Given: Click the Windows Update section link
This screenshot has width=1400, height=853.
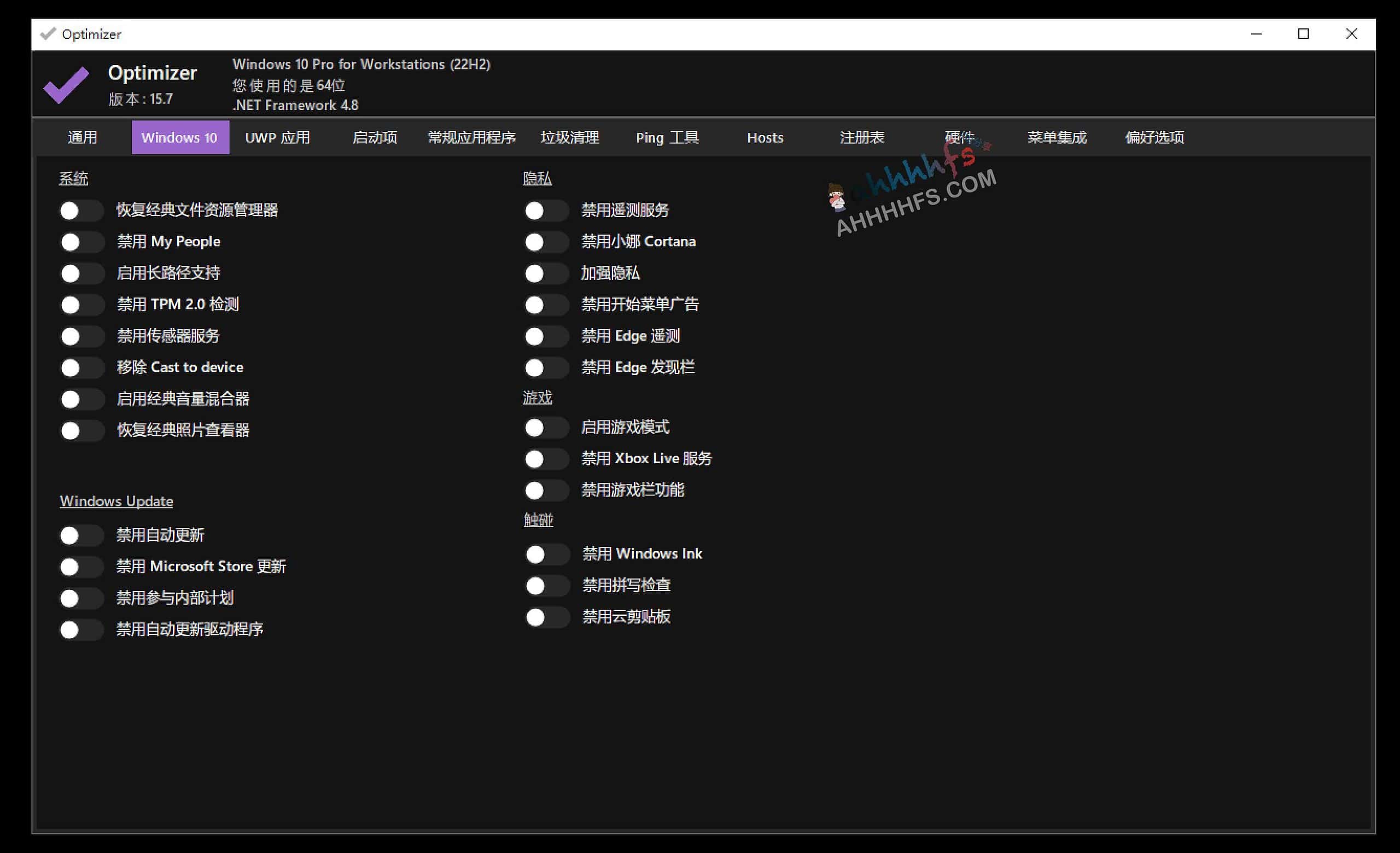Looking at the screenshot, I should [x=116, y=501].
